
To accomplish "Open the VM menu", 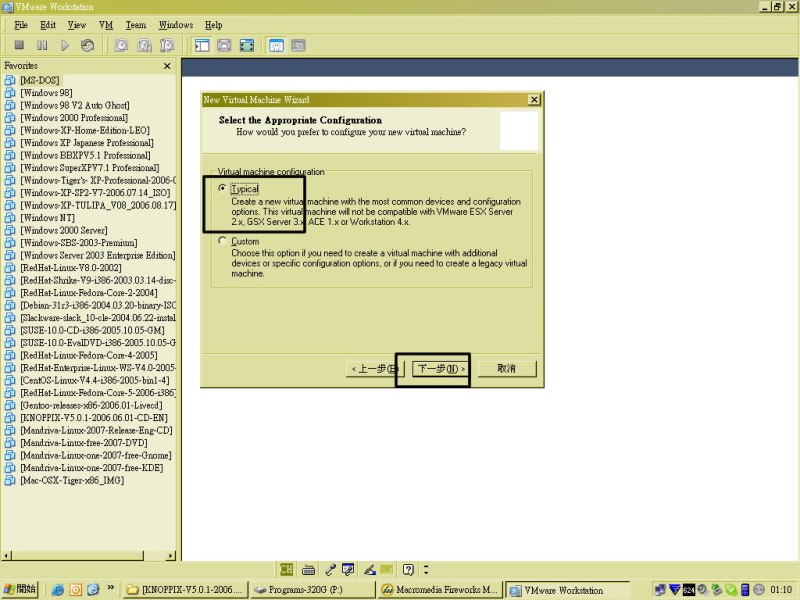I will [x=106, y=25].
